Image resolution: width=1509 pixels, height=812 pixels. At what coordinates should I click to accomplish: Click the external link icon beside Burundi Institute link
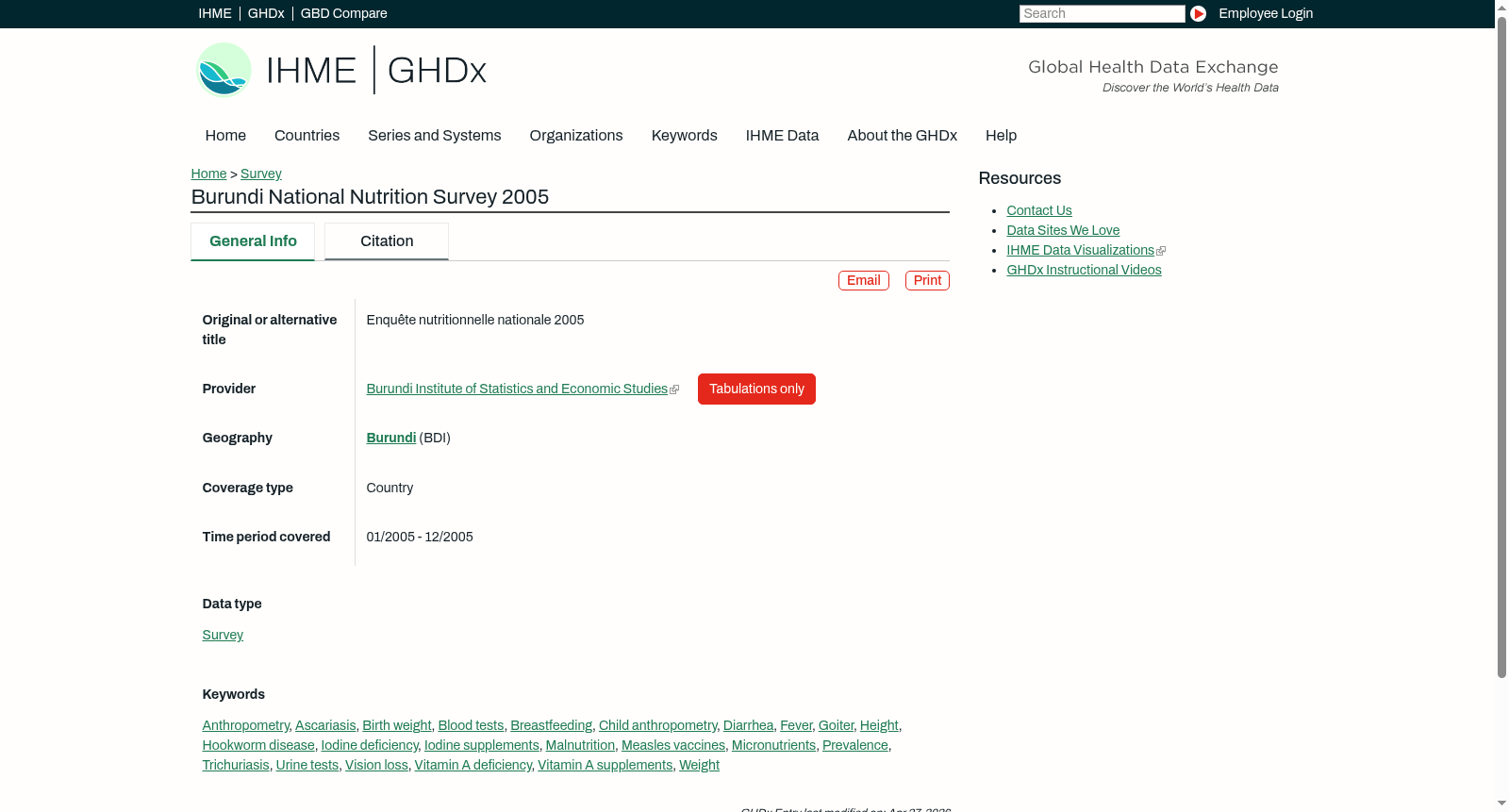674,389
